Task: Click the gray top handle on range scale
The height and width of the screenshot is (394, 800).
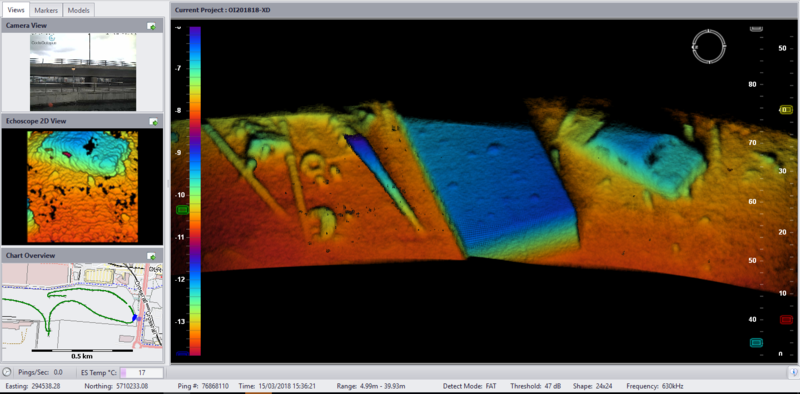Action: (x=756, y=29)
